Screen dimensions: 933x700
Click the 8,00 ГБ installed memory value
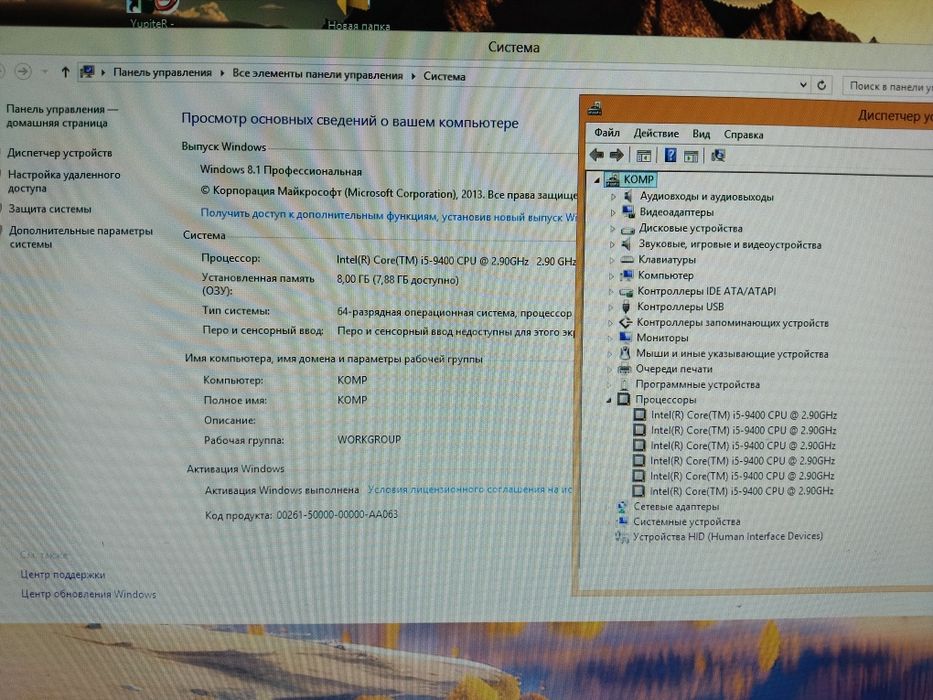(397, 279)
